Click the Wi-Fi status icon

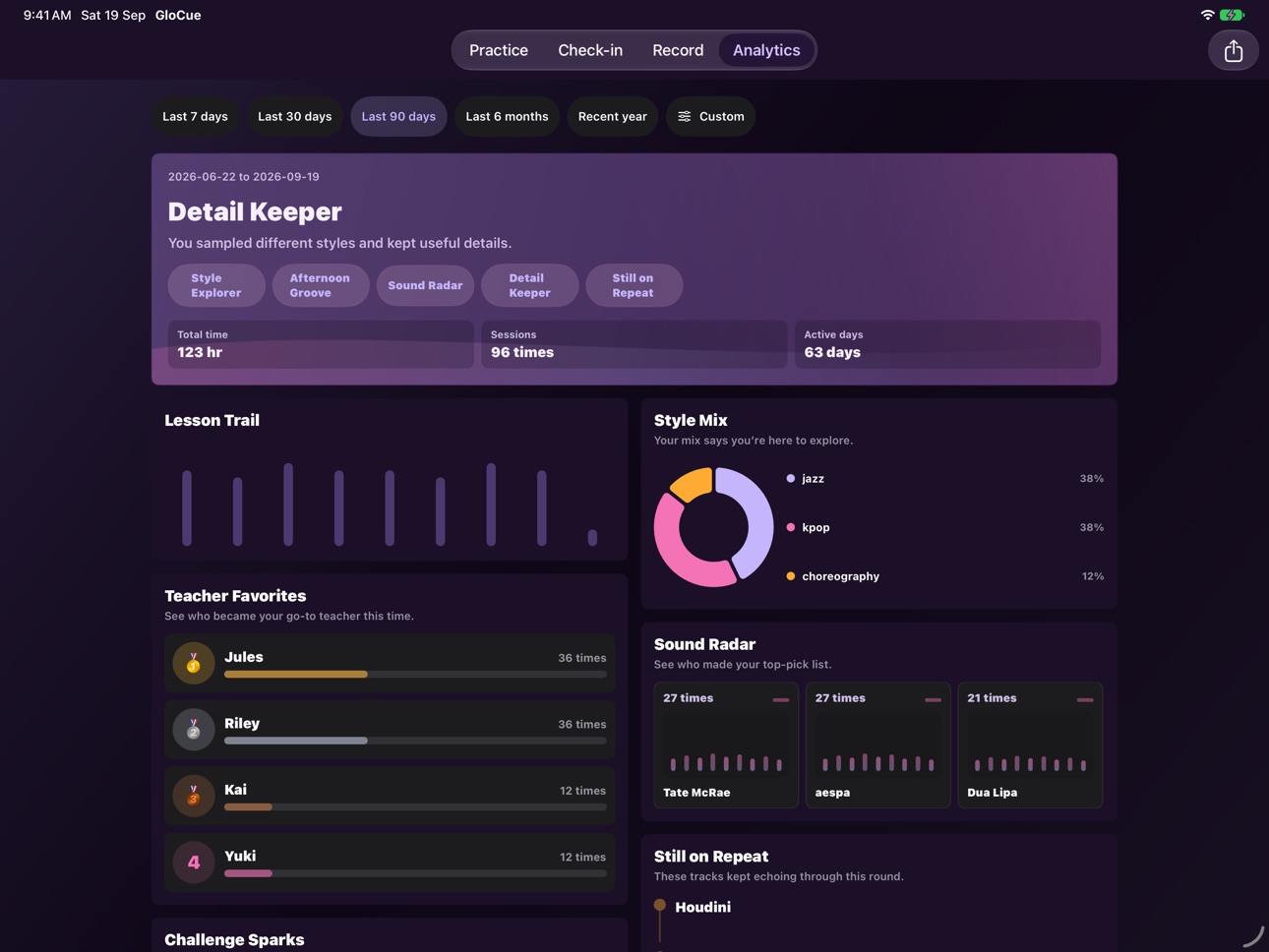[x=1207, y=15]
